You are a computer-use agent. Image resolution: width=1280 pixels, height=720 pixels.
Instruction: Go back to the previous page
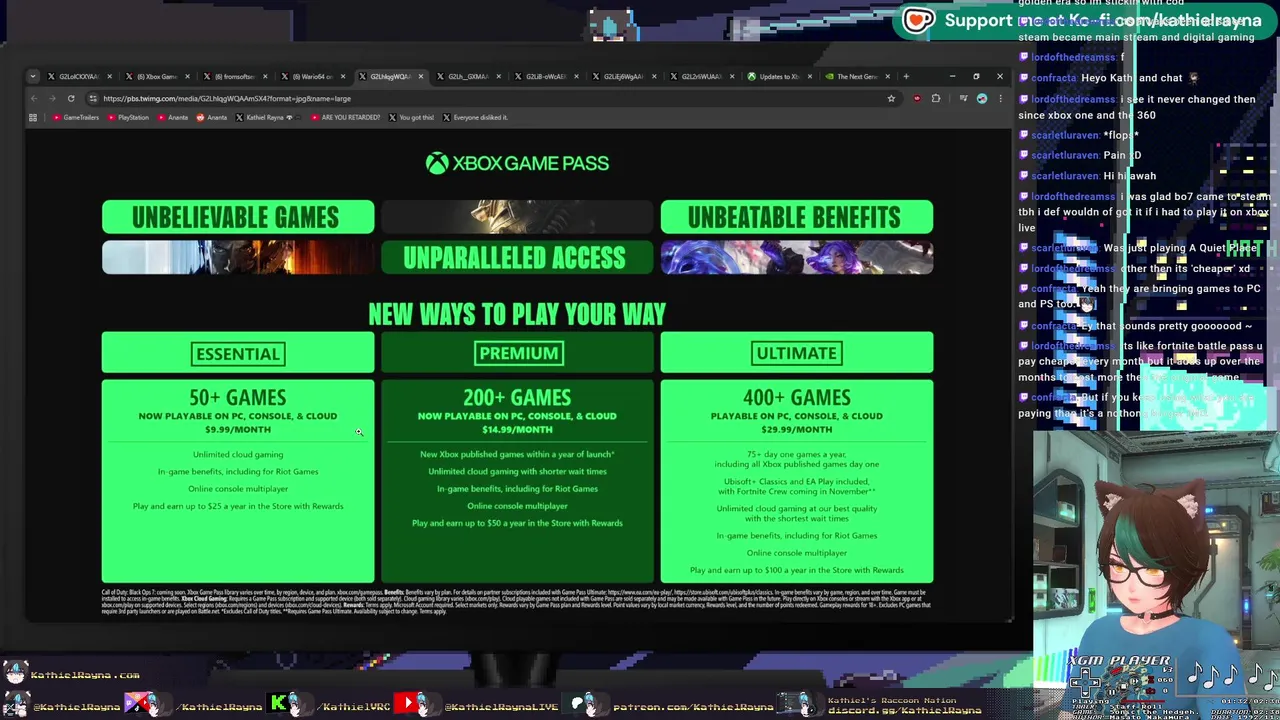[x=34, y=98]
